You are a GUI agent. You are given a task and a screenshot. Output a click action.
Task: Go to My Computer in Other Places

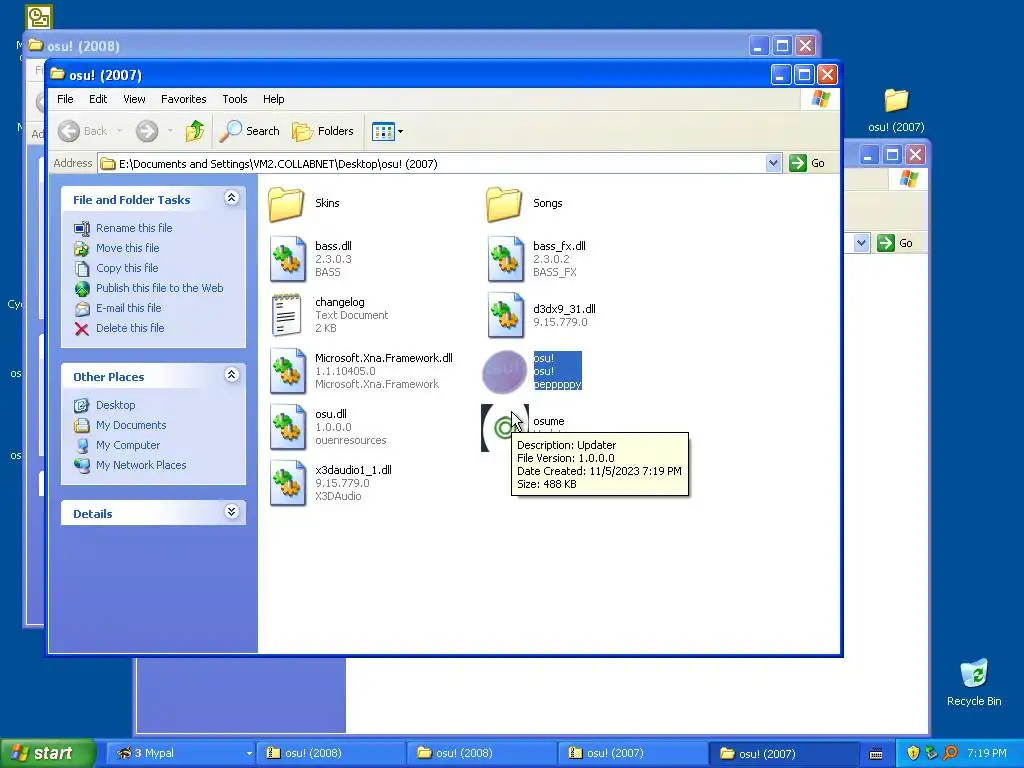[x=117, y=445]
